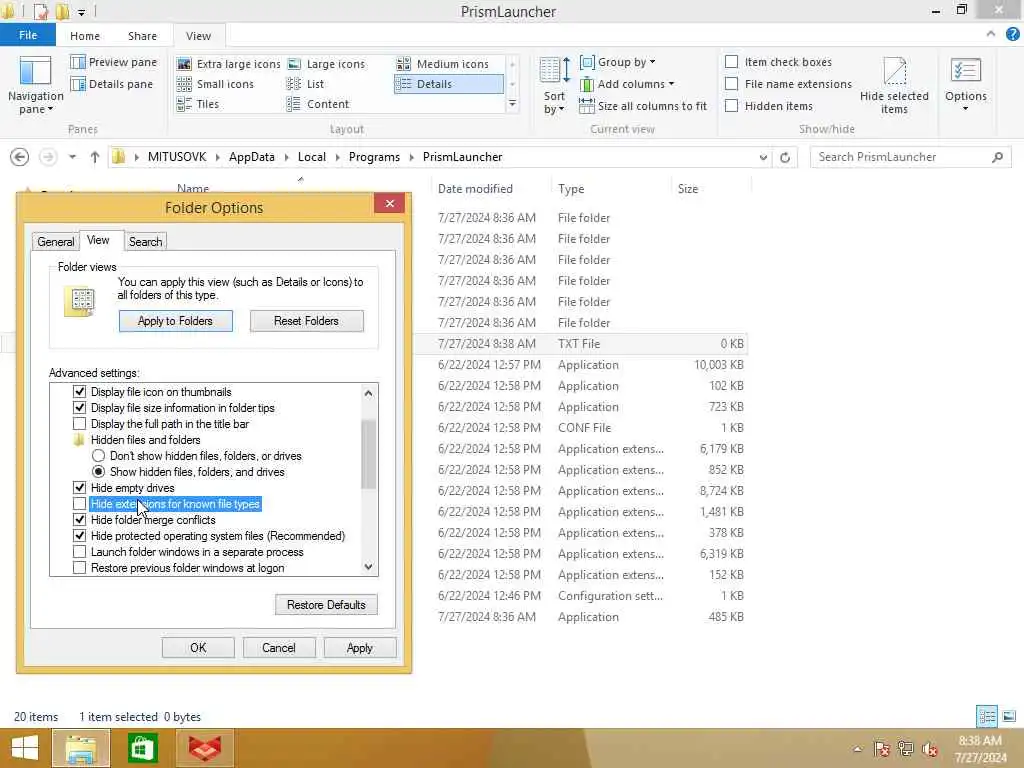Refresh the PrismLauncher folder
The height and width of the screenshot is (768, 1024).
[x=785, y=157]
